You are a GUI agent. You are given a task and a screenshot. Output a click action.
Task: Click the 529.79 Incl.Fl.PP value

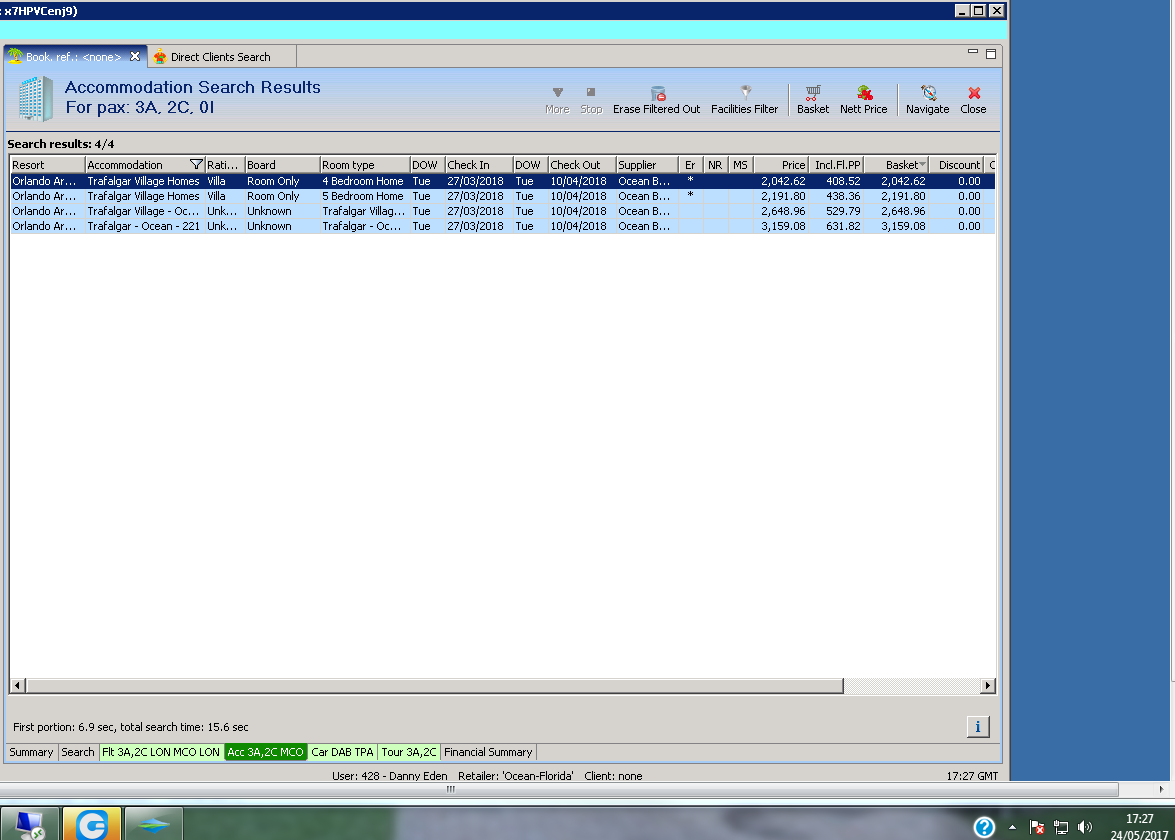(843, 211)
